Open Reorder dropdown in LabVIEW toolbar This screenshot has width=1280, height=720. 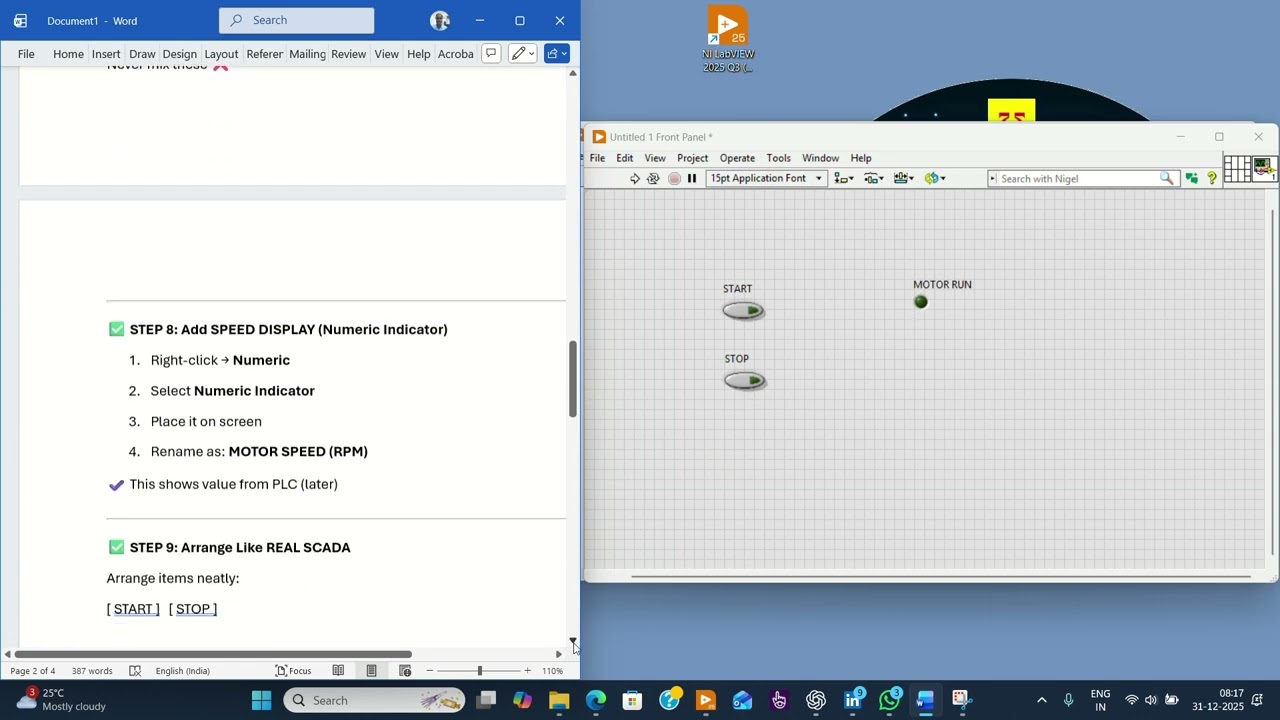click(935, 178)
